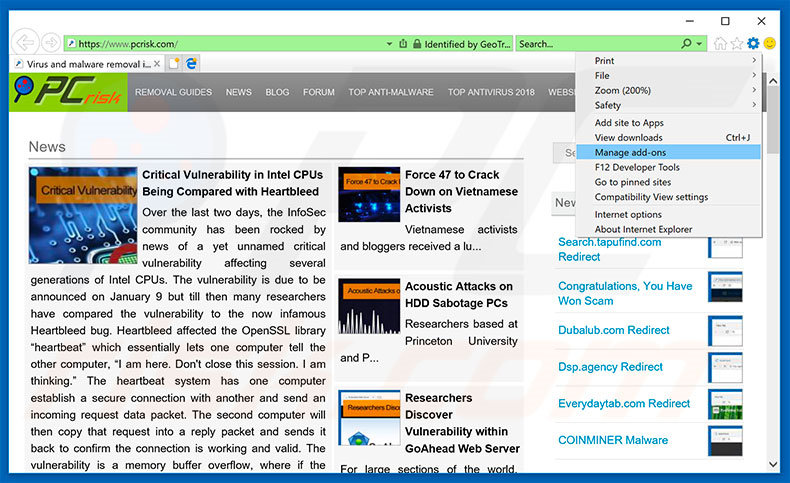
Task: Click the vertical scrollbar thumb
Action: [773, 121]
